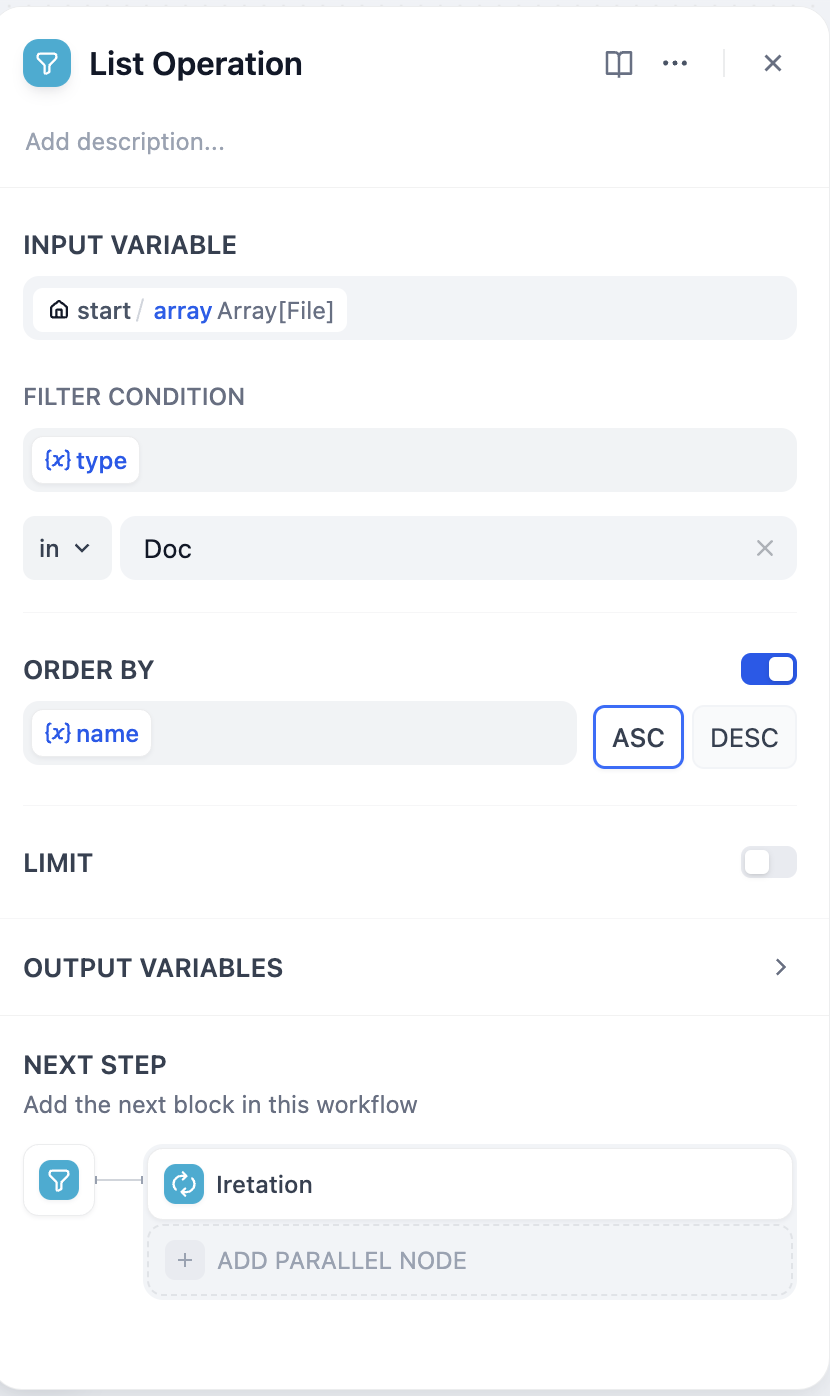Click Add Parallel Node button
This screenshot has width=830, height=1396.
pyautogui.click(x=470, y=1260)
